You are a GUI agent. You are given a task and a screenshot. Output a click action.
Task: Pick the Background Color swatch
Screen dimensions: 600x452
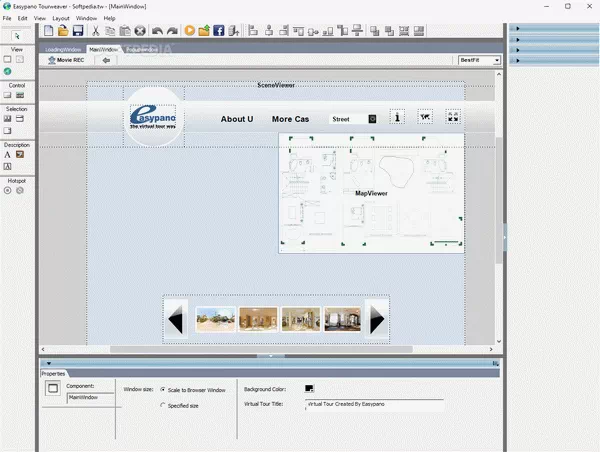point(309,388)
